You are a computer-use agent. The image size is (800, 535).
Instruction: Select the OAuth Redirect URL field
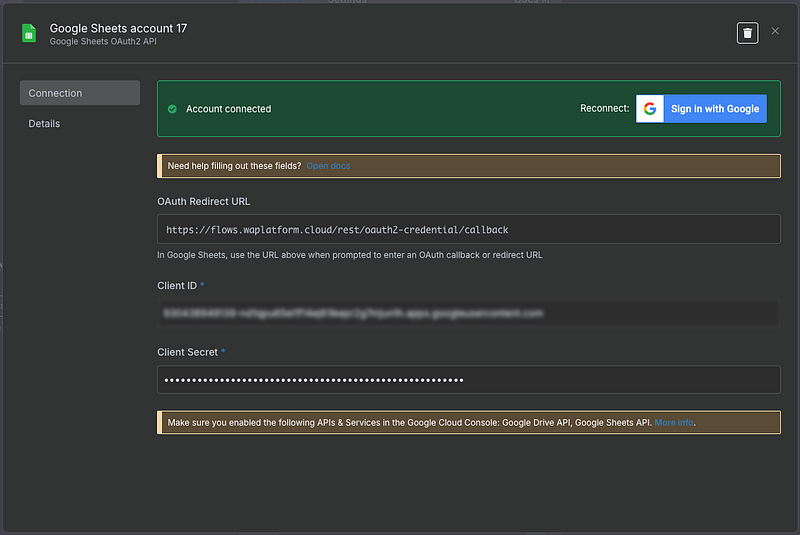pos(468,229)
